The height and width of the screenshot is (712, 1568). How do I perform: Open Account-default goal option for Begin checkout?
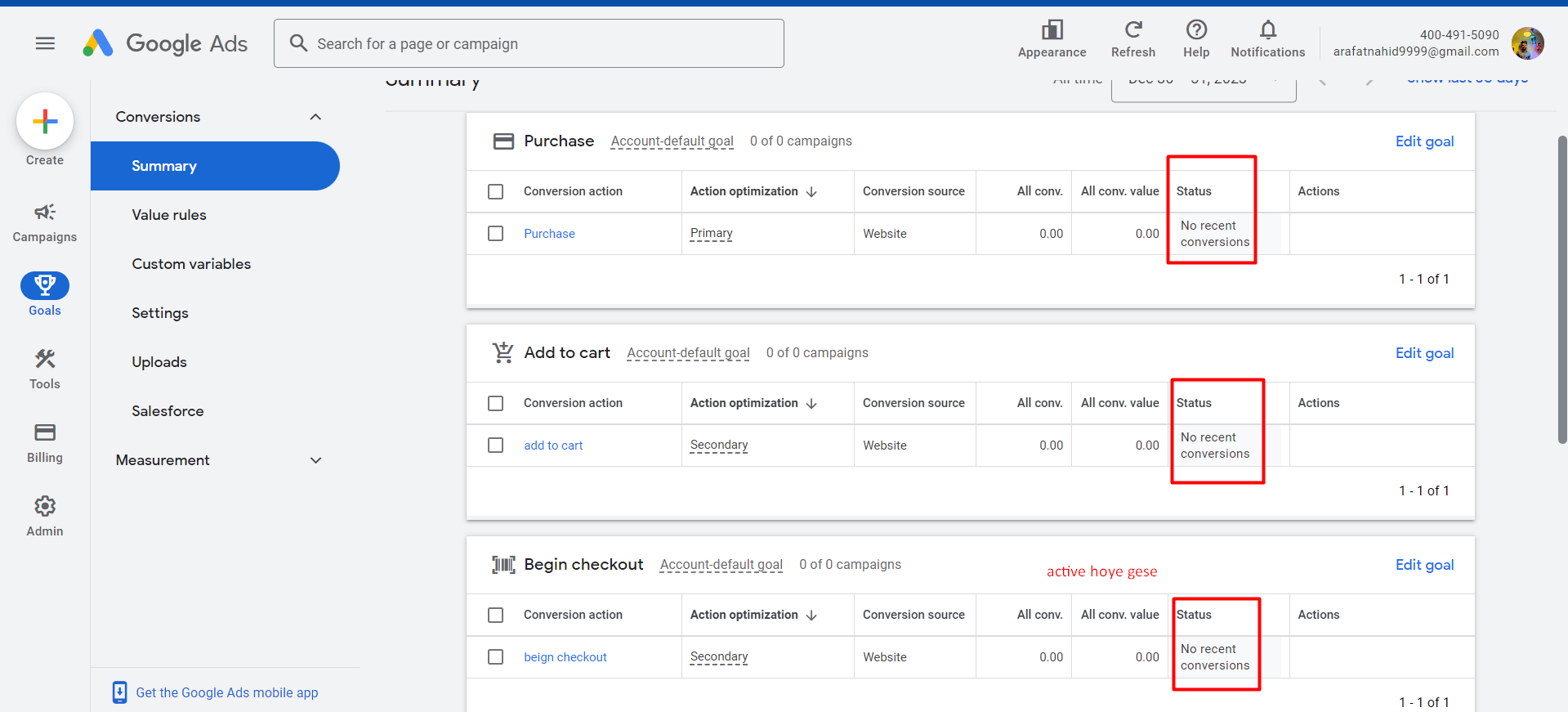coord(721,565)
